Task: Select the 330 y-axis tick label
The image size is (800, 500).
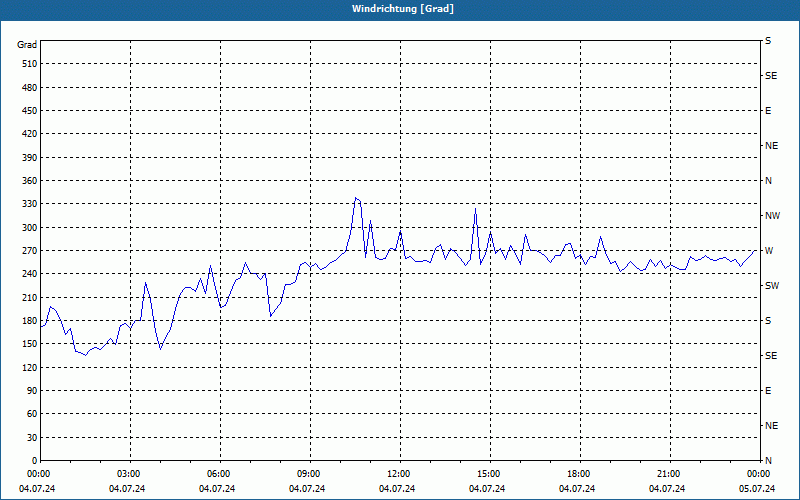Action: (30, 204)
